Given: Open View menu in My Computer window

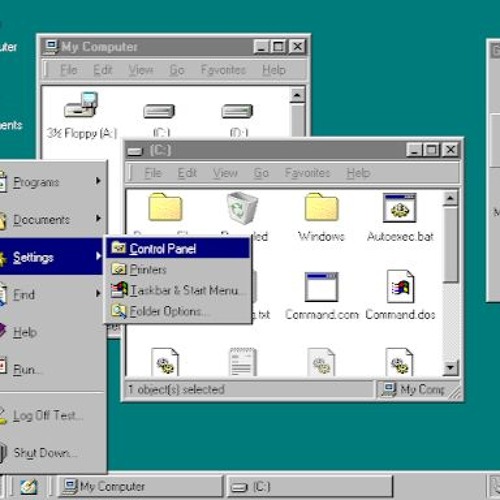Looking at the screenshot, I should (141, 70).
